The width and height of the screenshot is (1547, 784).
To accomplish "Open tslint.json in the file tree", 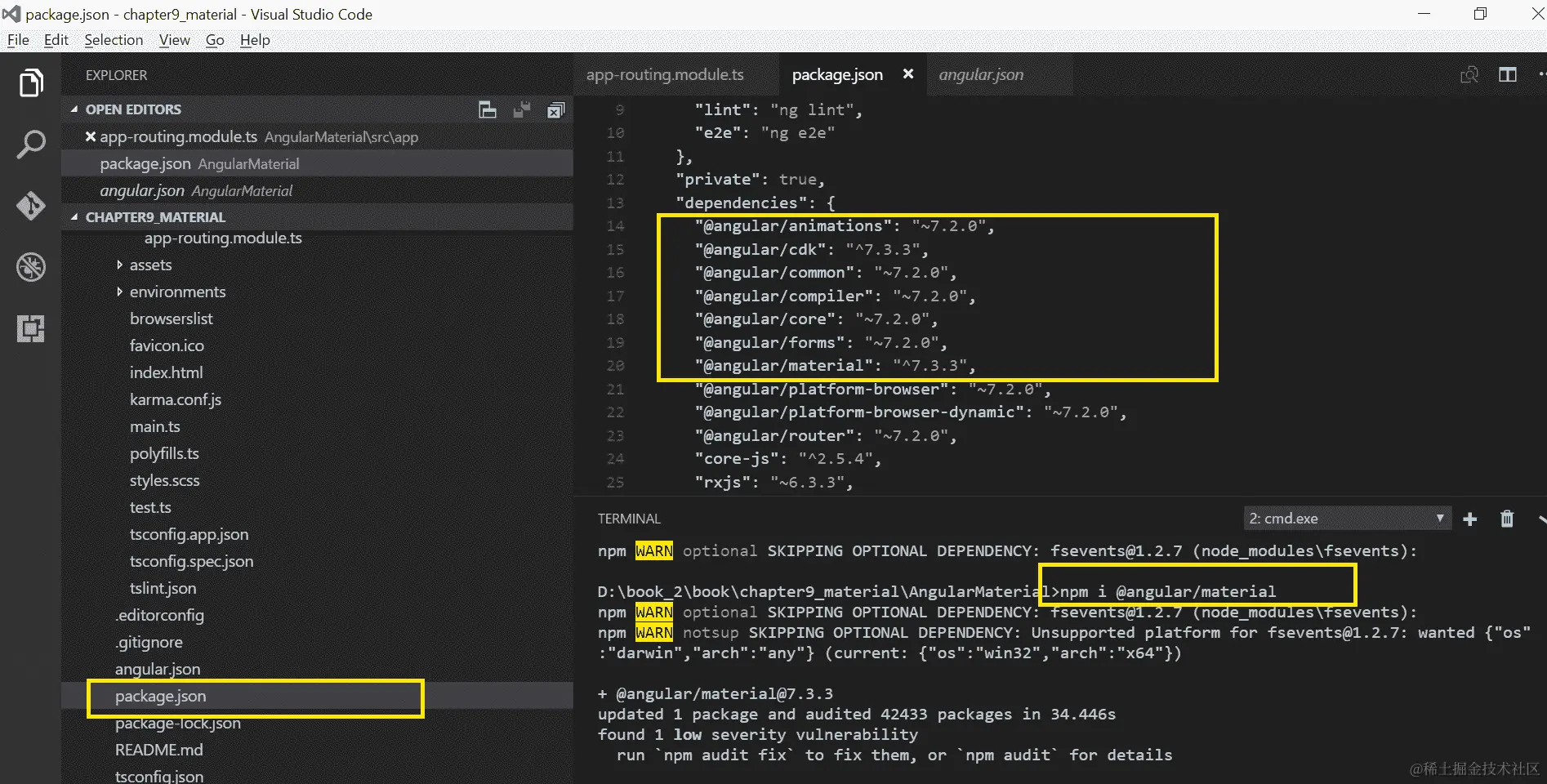I will [x=163, y=588].
